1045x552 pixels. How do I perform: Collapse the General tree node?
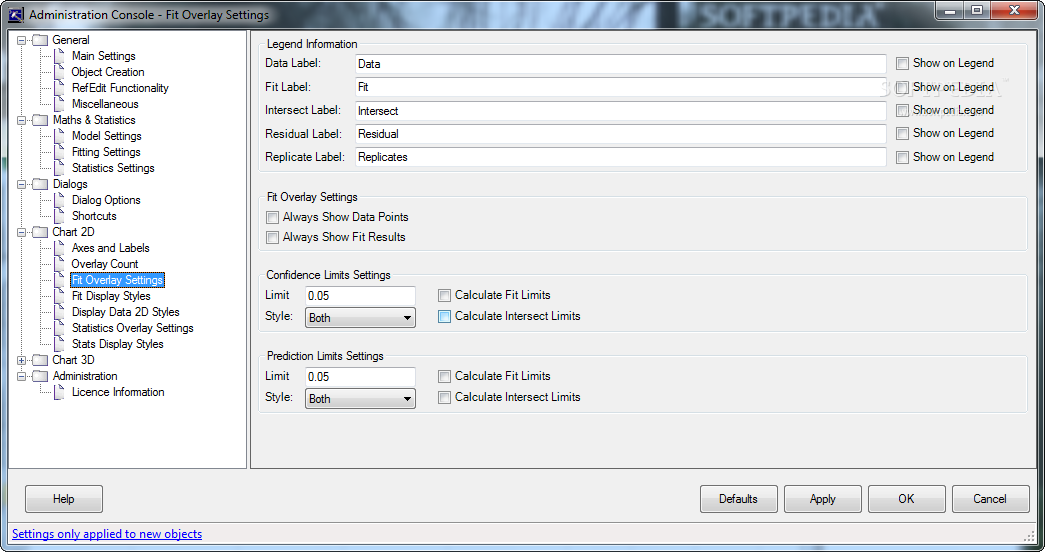21,40
